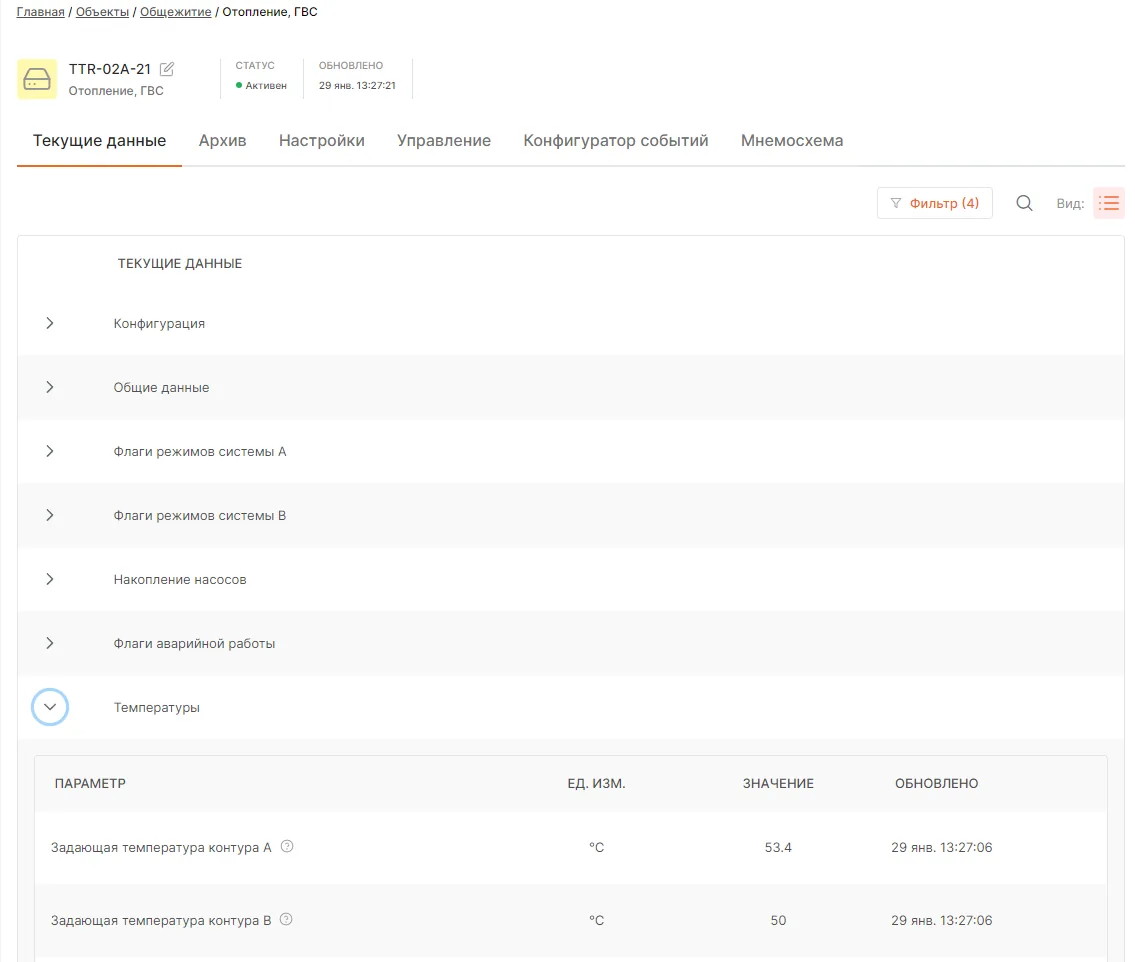Image resolution: width=1135 pixels, height=962 pixels.
Task: Click the Задающая температура контура A row label
Action: [x=161, y=848]
